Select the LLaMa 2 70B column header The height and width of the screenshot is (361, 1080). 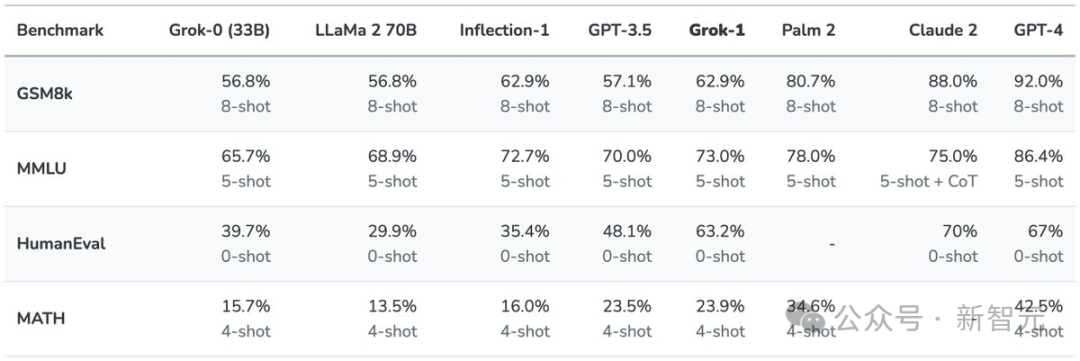(364, 30)
